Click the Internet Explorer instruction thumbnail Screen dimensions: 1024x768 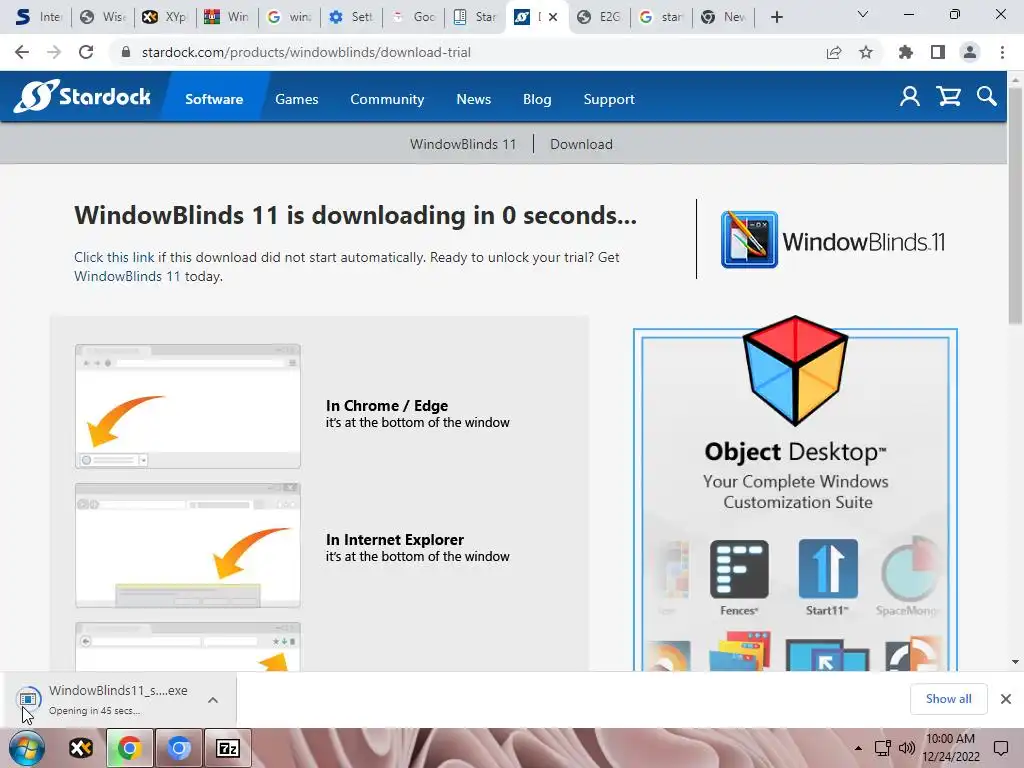click(188, 545)
